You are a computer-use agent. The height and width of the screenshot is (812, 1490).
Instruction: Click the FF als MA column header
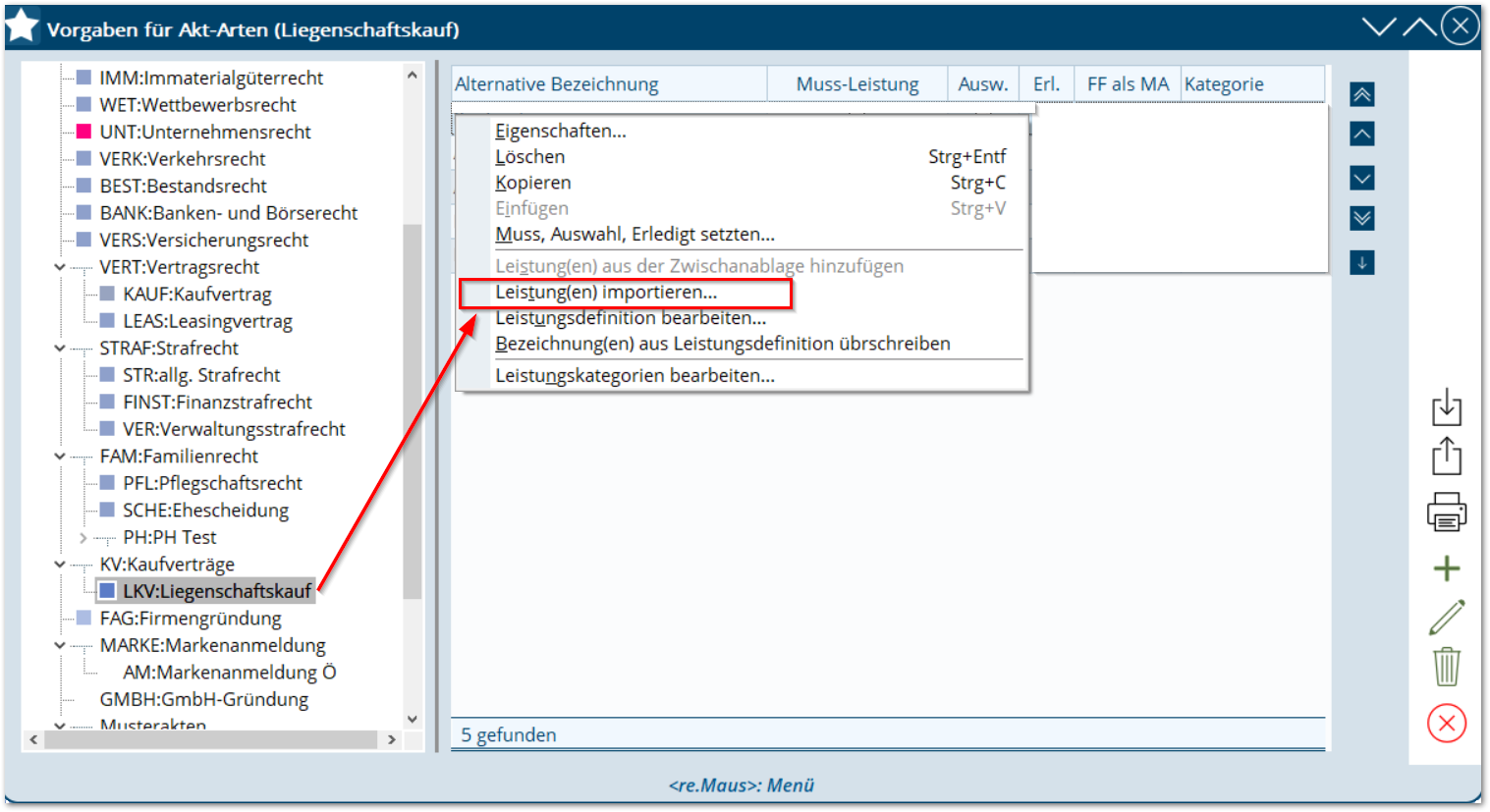[x=1128, y=84]
